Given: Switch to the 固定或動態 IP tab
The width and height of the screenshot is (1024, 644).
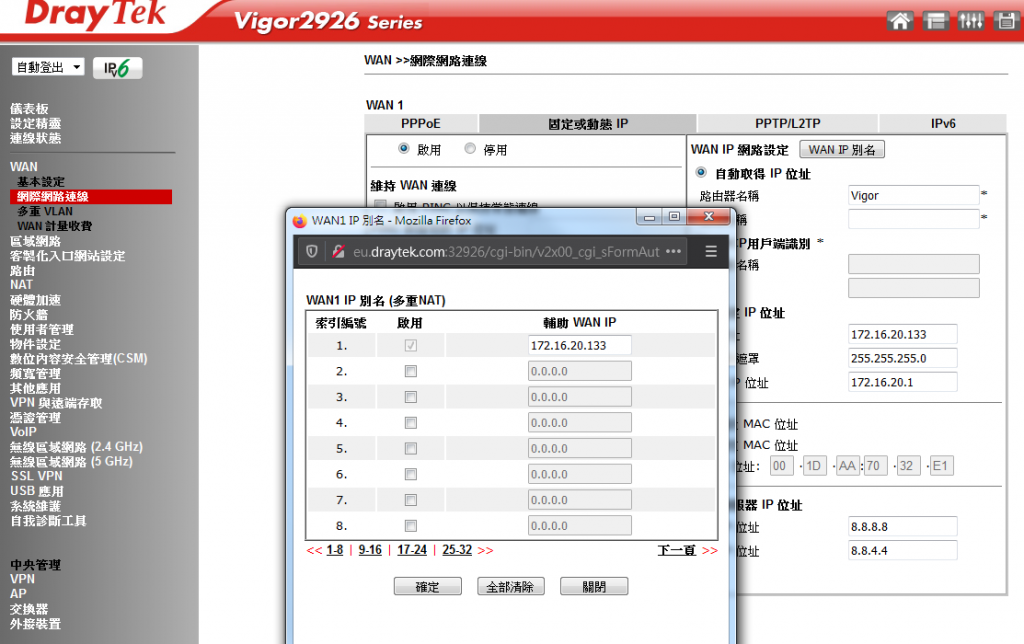Looking at the screenshot, I should pyautogui.click(x=588, y=123).
